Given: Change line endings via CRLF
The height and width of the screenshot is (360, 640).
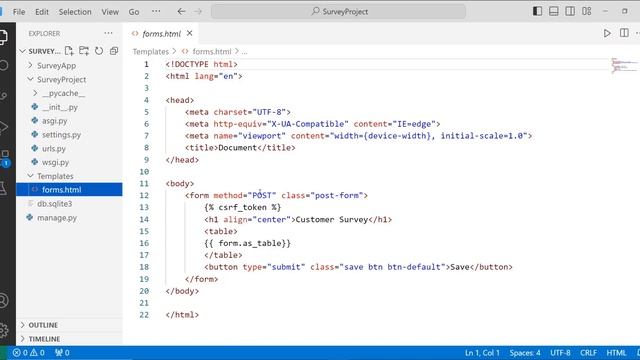Looking at the screenshot, I should [588, 353].
